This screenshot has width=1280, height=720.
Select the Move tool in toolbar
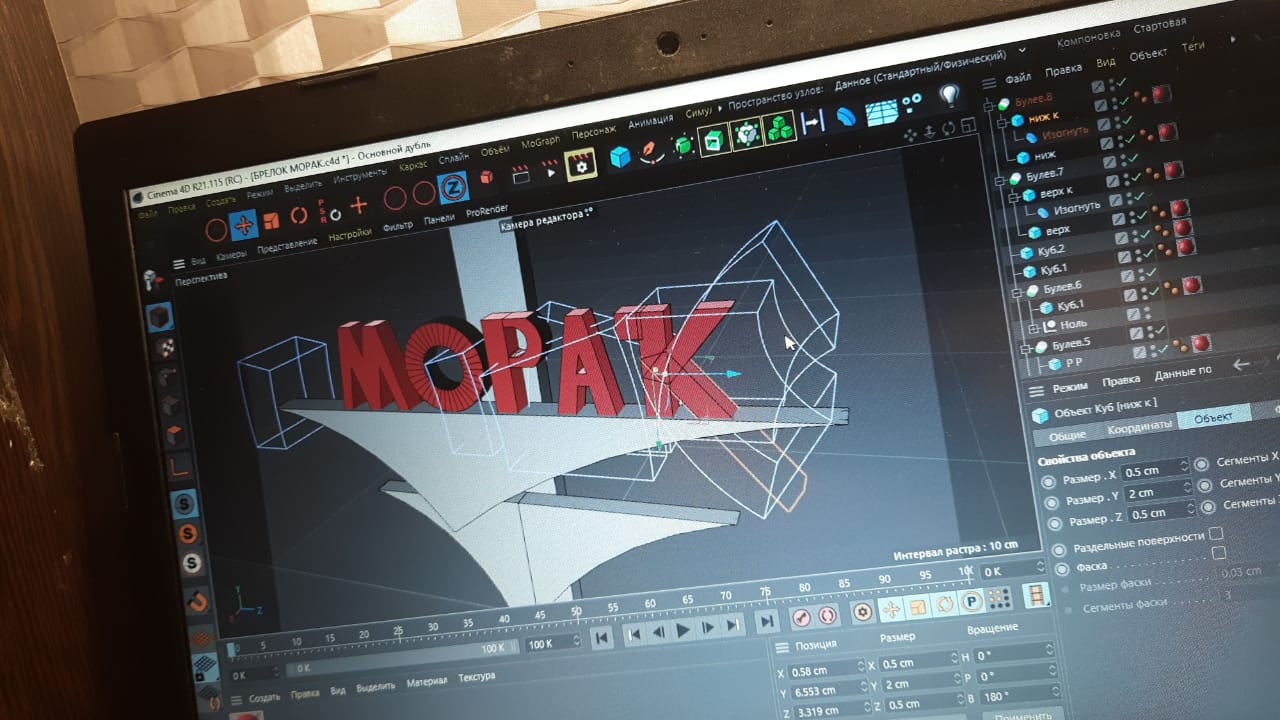pos(244,225)
